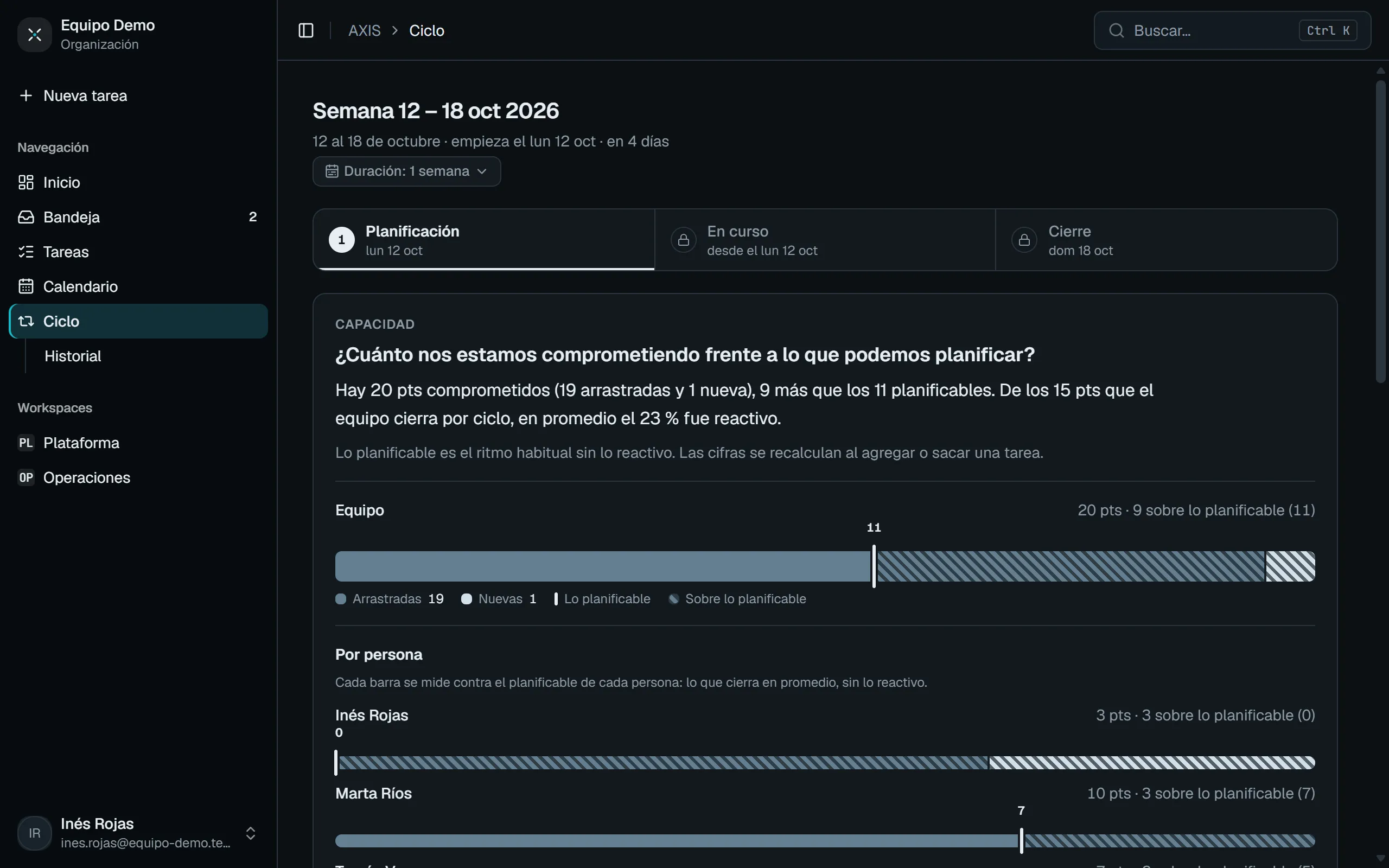Image resolution: width=1389 pixels, height=868 pixels.
Task: Open the Calendario view
Action: coord(138,286)
